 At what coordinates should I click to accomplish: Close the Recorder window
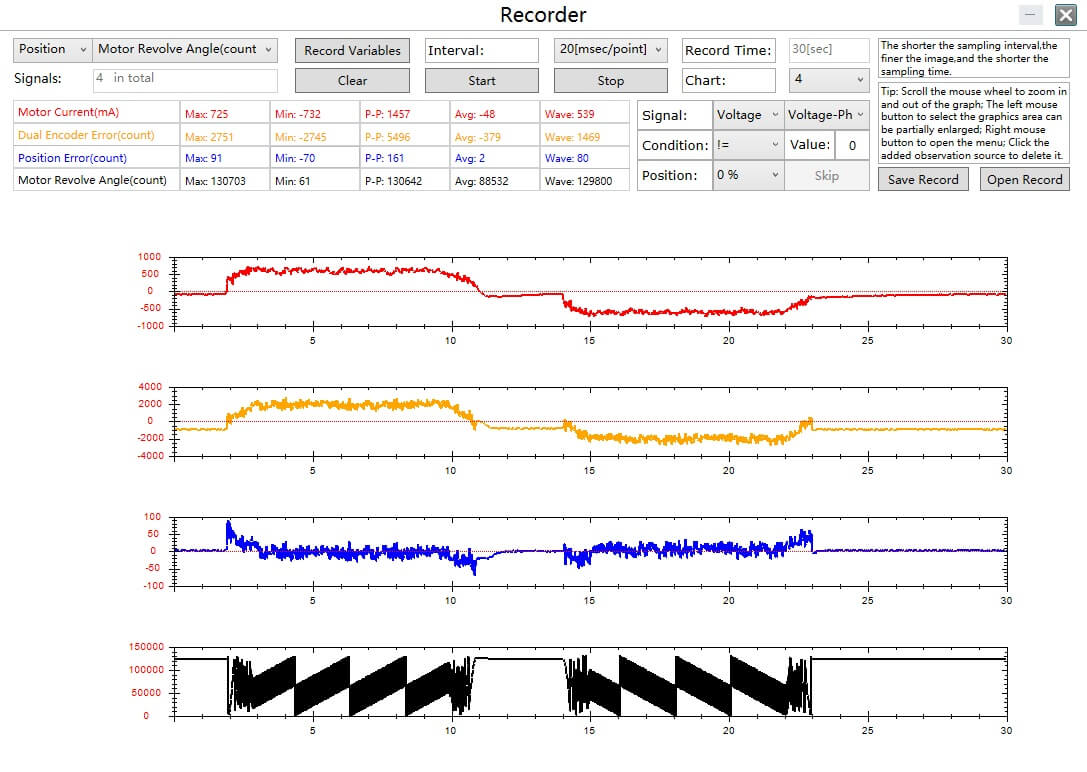coord(1065,15)
